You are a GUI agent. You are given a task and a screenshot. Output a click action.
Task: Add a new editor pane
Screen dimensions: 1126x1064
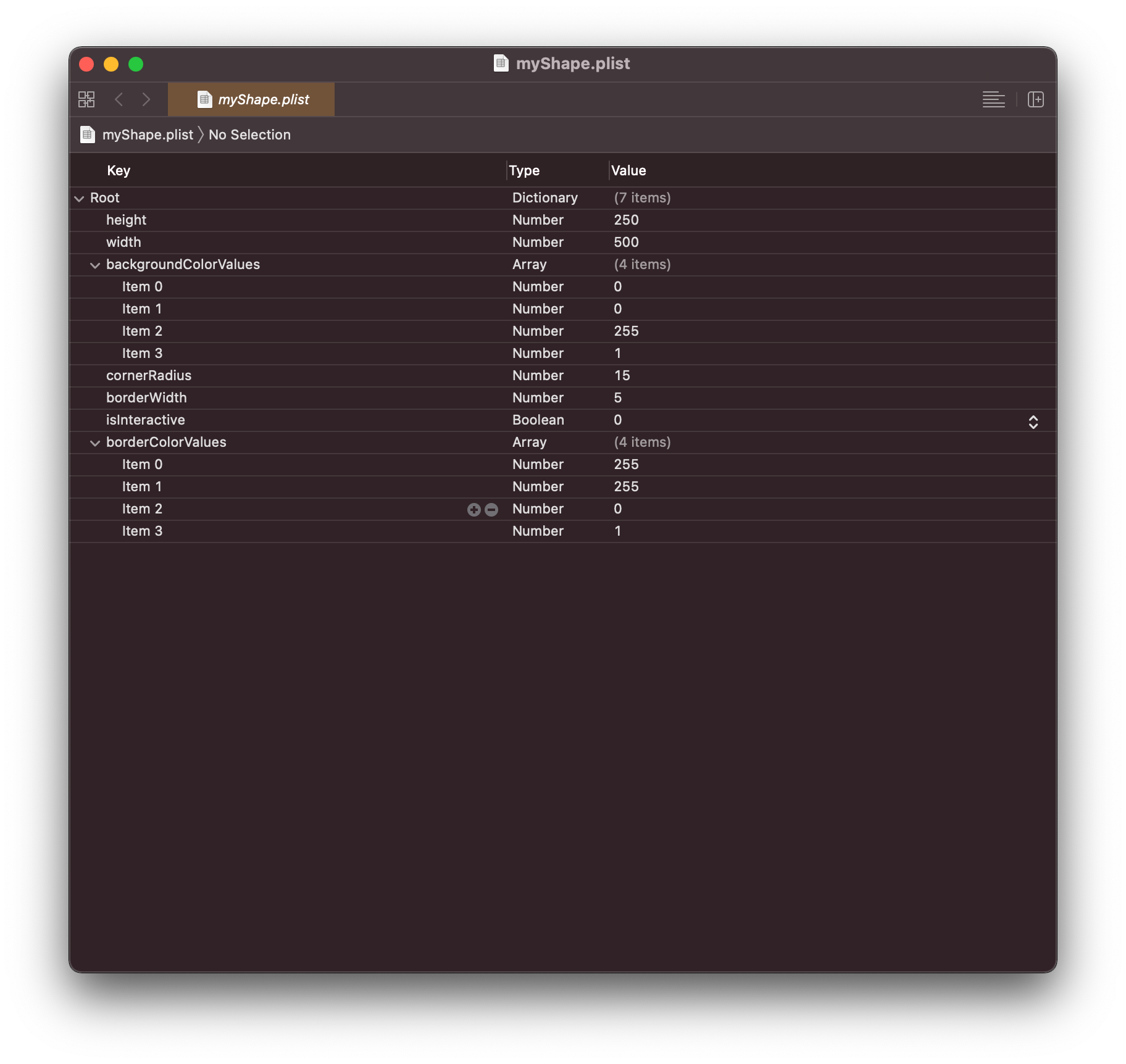(1036, 99)
